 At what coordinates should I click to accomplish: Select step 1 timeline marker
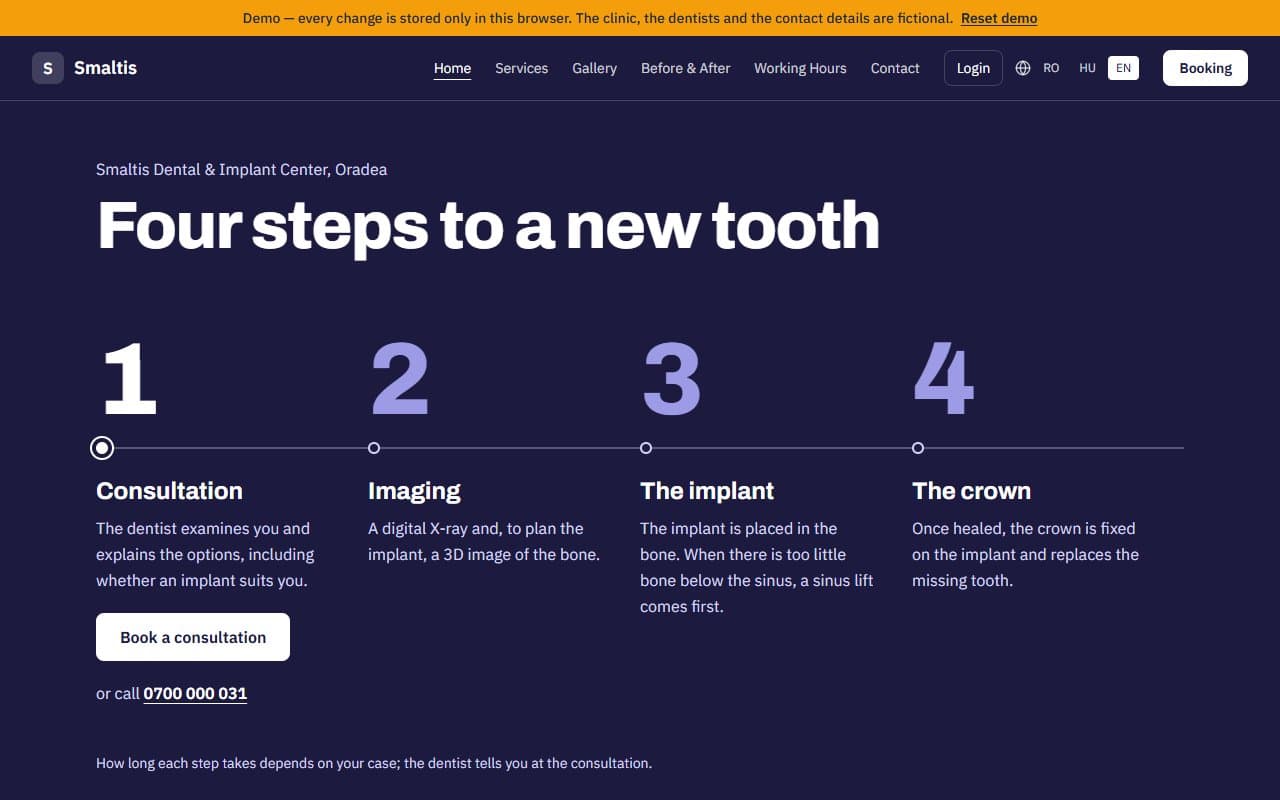(x=101, y=448)
